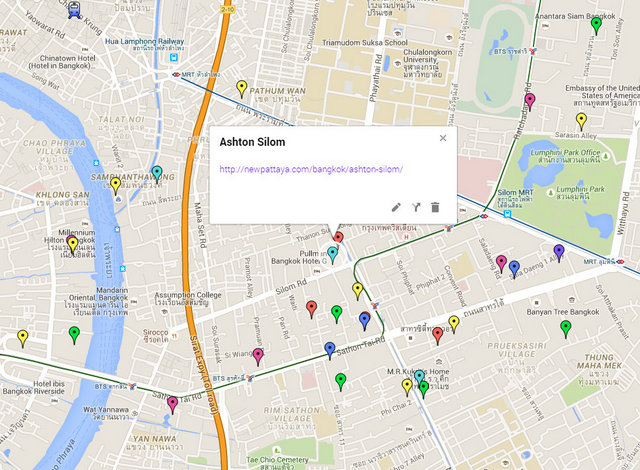The width and height of the screenshot is (640, 470).
Task: Click the yellow pin above Phi Chai 2
Action: [407, 387]
